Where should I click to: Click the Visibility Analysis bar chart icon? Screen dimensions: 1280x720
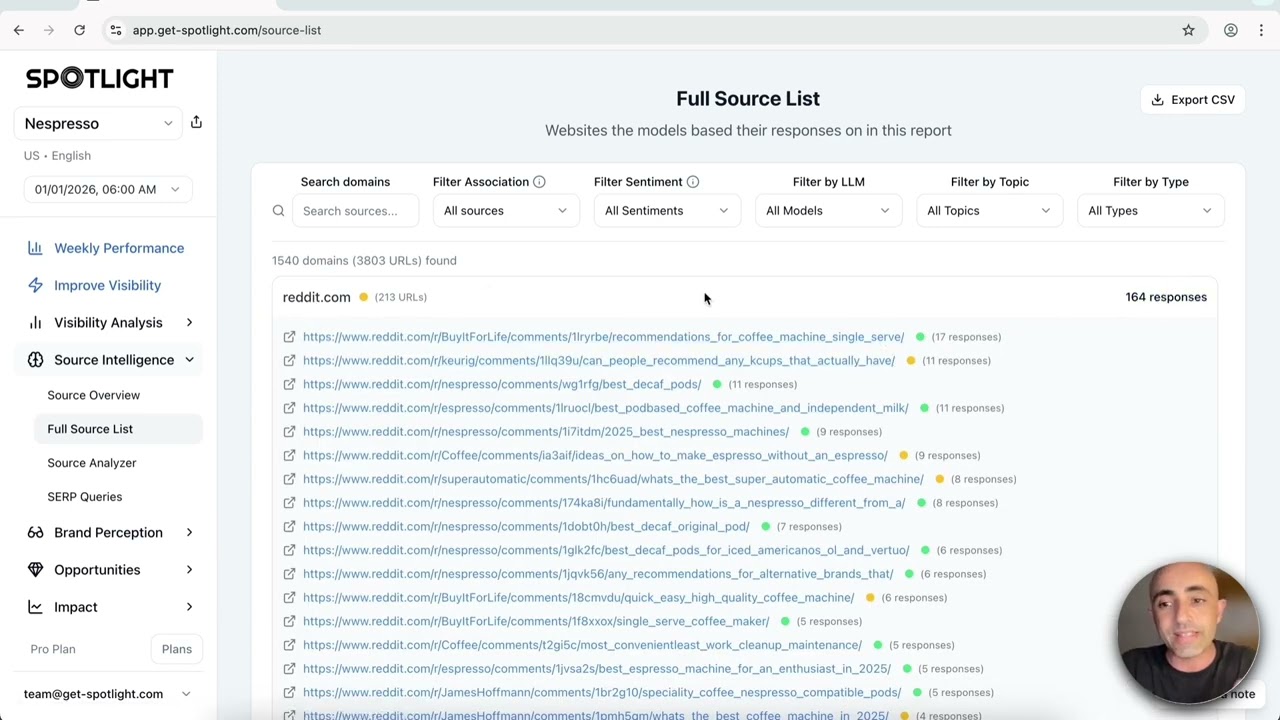(x=35, y=322)
